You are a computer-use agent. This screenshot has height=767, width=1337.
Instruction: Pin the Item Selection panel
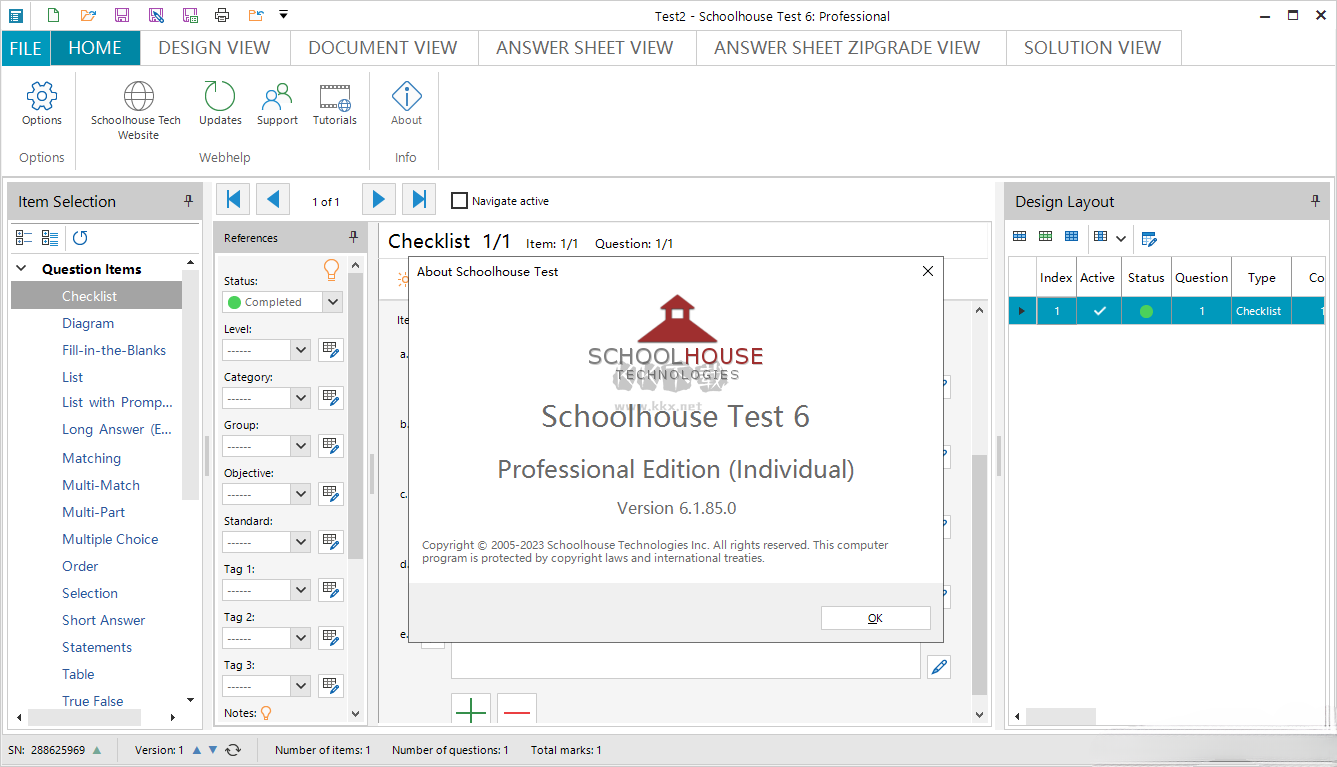tap(188, 201)
